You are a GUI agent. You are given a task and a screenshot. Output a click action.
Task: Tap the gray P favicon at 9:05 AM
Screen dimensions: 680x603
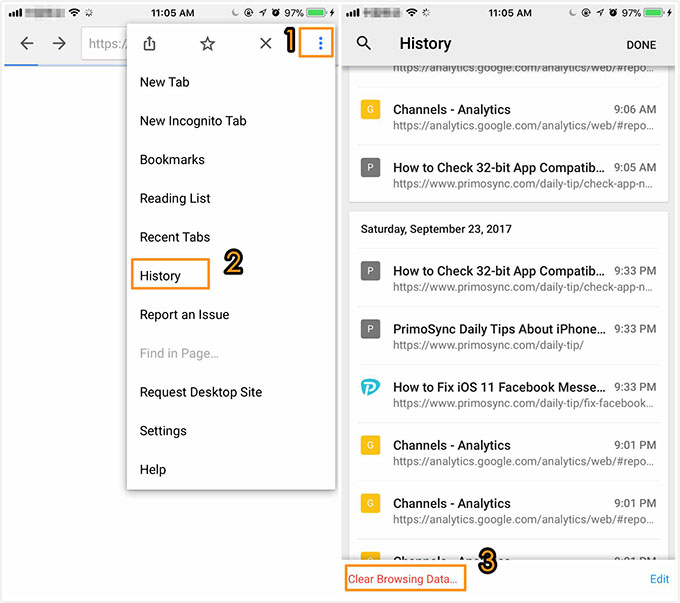[370, 167]
